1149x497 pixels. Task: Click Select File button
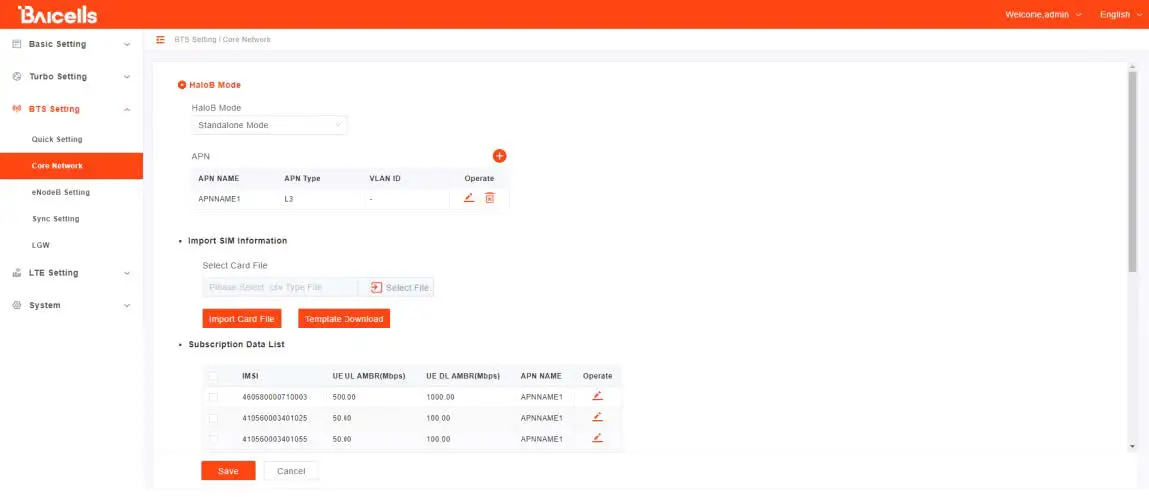click(x=396, y=287)
